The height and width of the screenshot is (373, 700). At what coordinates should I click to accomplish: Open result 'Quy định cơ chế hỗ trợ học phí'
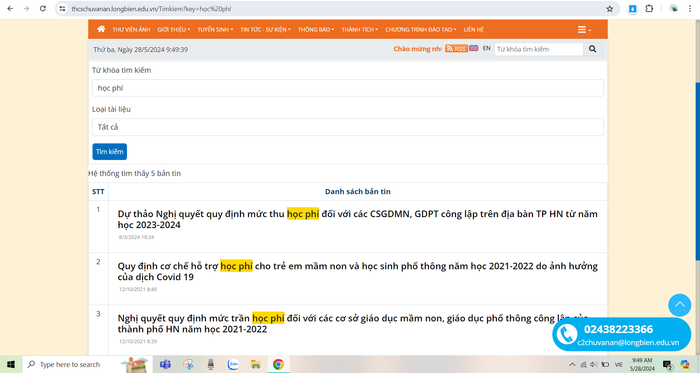pyautogui.click(x=358, y=271)
